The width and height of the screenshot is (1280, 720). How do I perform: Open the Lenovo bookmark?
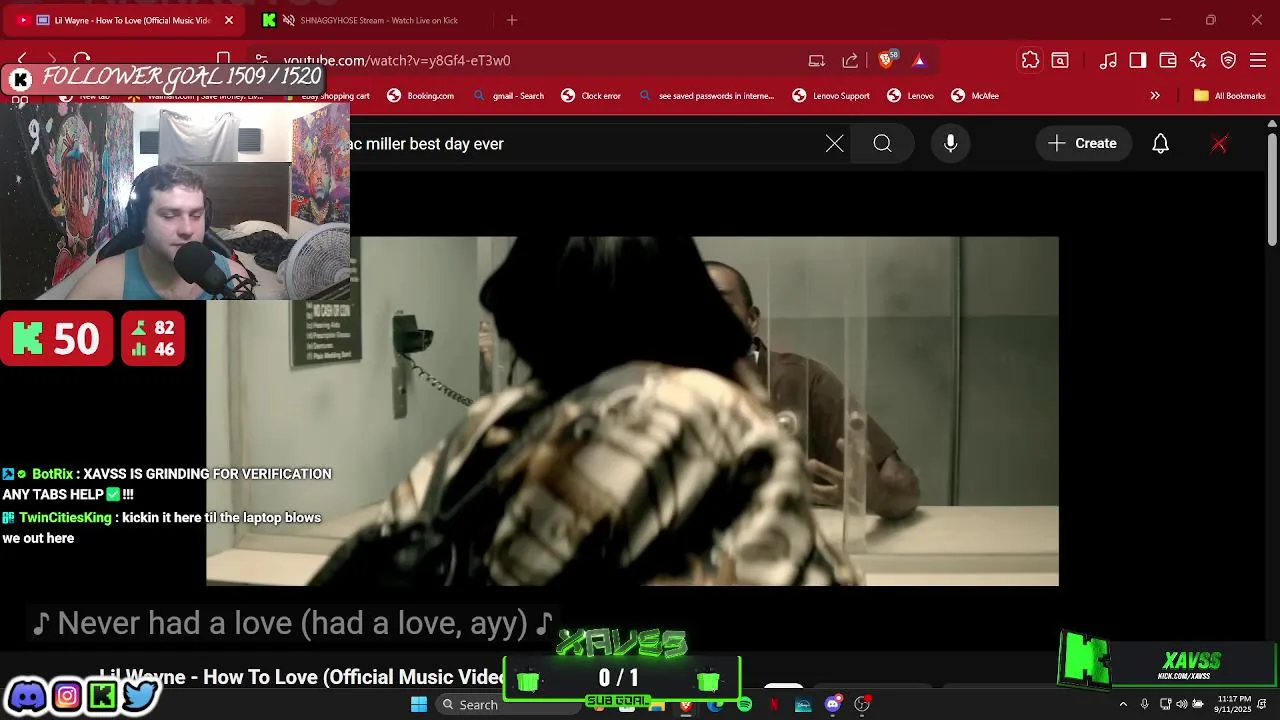coord(911,96)
